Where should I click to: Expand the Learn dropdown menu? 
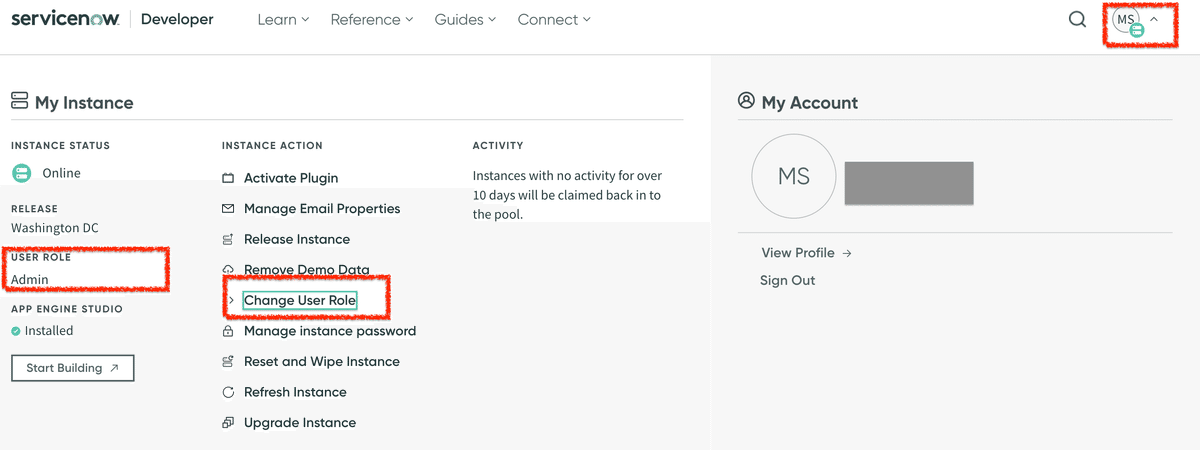tap(283, 19)
